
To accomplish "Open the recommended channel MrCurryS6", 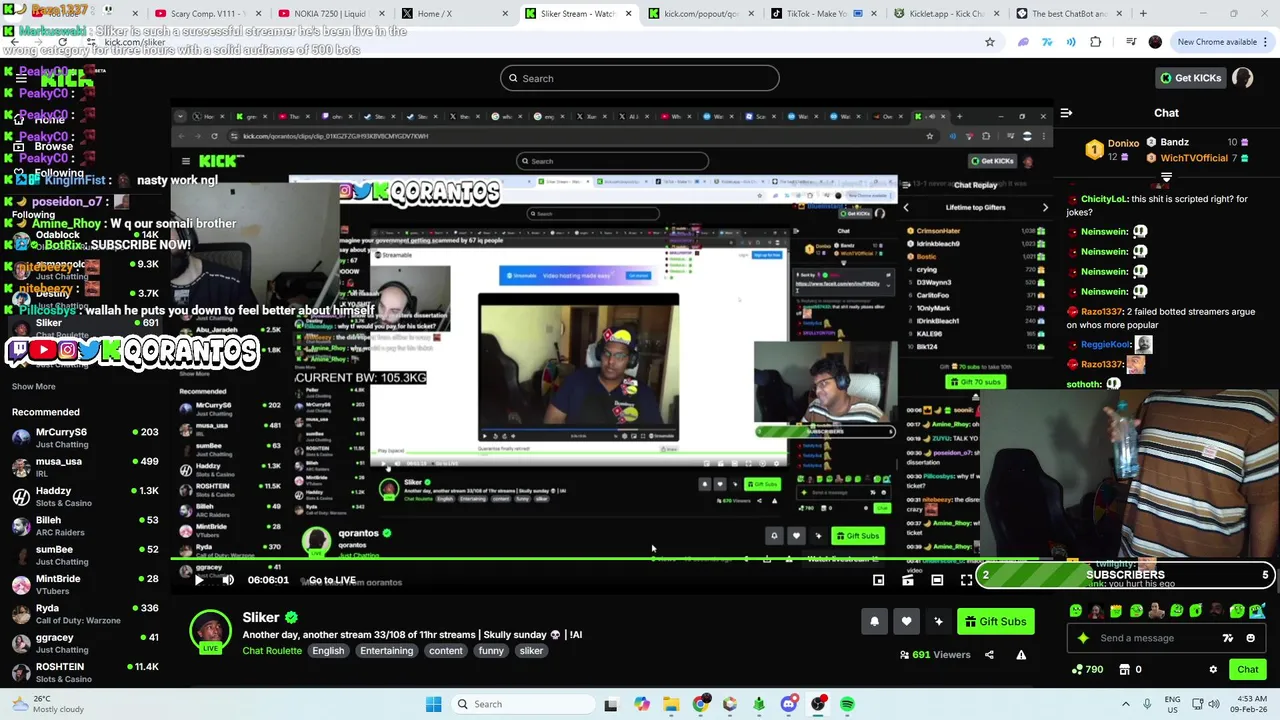I will coord(85,438).
